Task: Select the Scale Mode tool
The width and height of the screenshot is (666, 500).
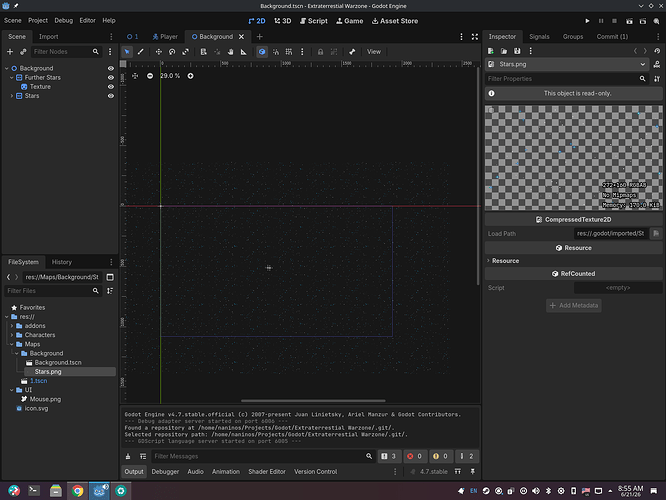Action: click(186, 52)
